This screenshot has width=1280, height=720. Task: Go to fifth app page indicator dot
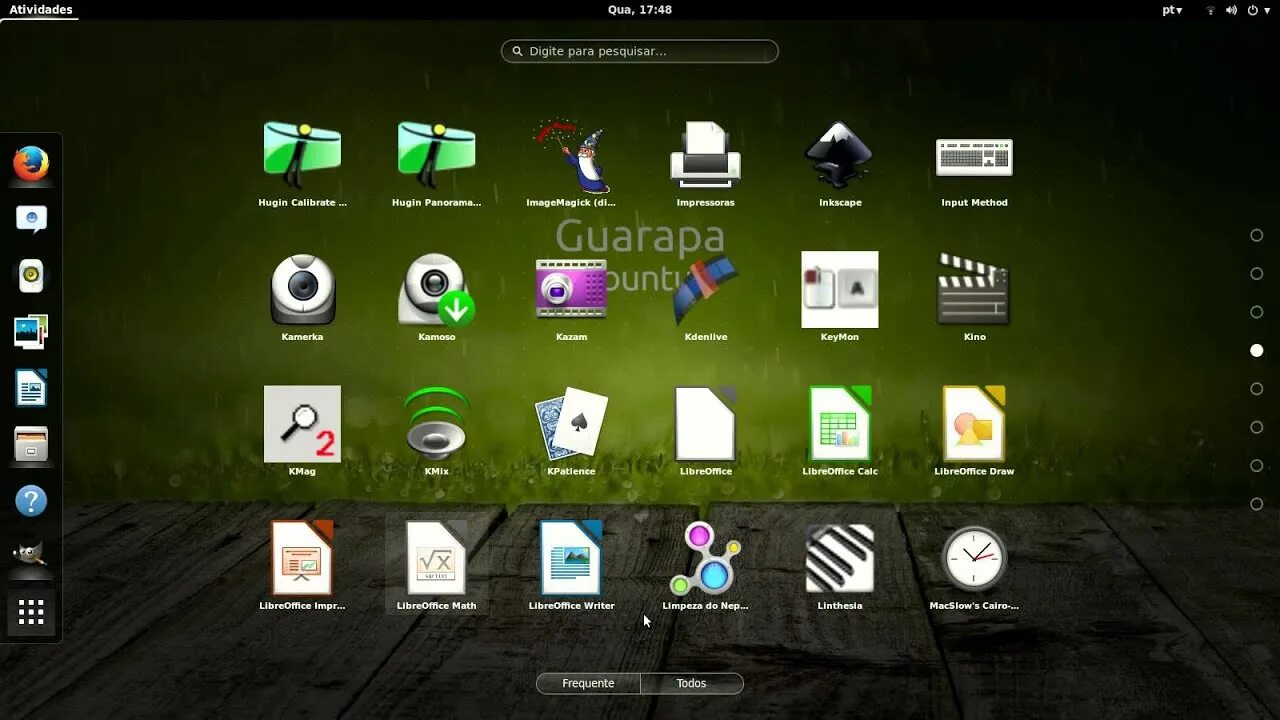(x=1257, y=388)
